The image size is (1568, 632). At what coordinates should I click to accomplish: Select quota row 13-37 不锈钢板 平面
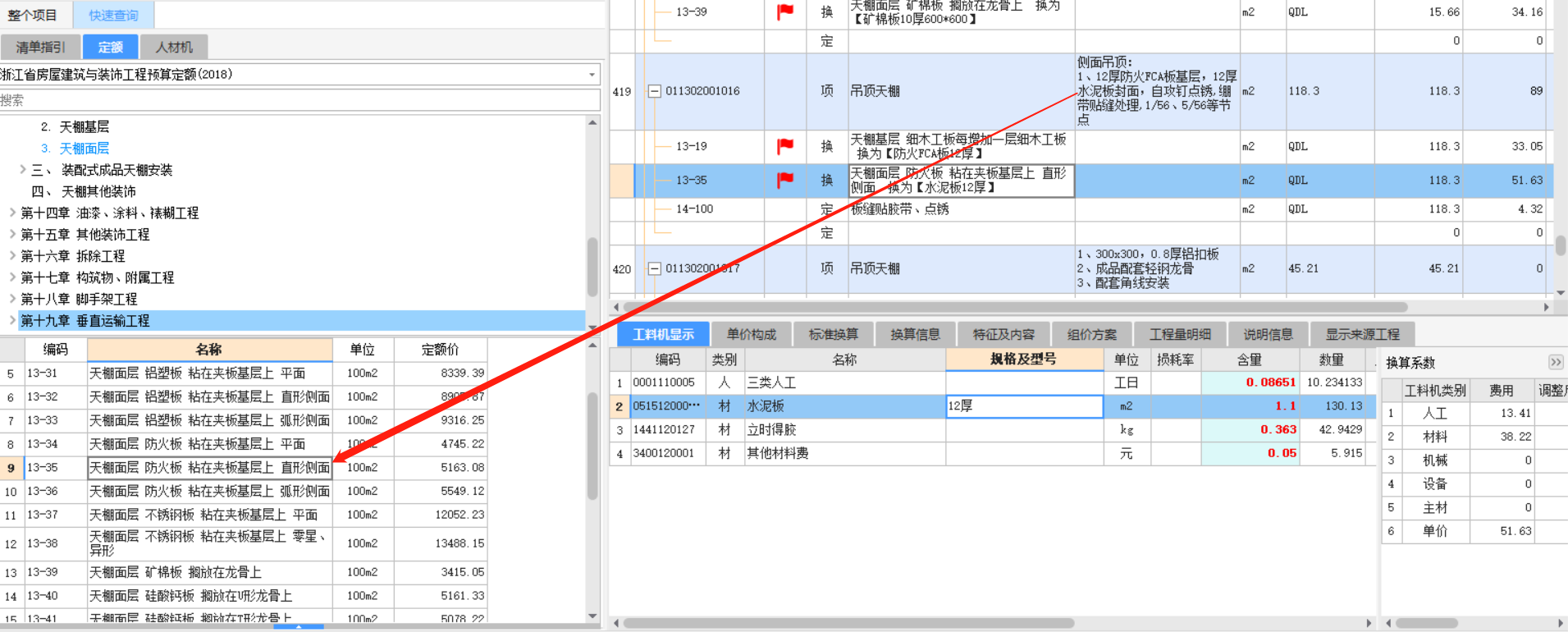tap(244, 515)
